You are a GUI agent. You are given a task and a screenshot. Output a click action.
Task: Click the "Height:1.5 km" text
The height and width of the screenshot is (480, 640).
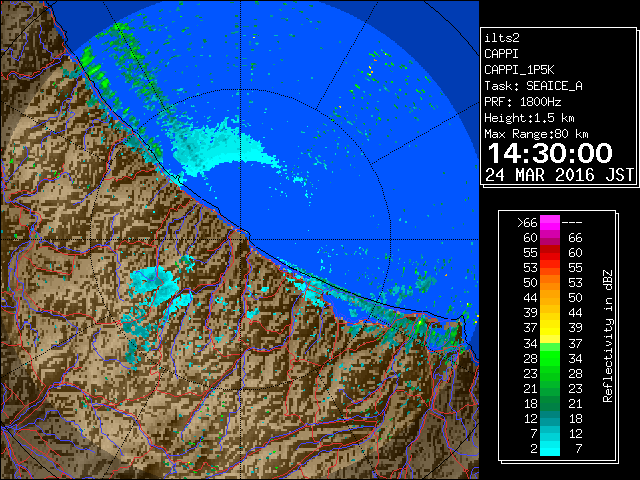coord(529,118)
